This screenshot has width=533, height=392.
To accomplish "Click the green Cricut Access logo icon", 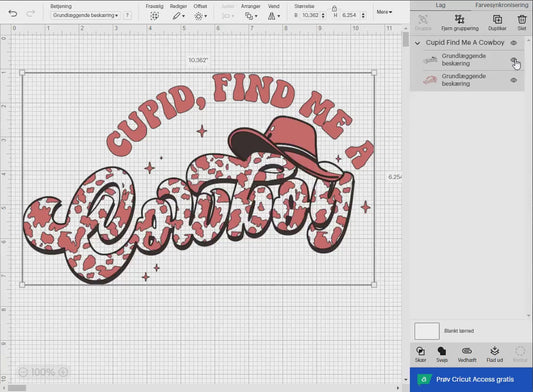I will [x=424, y=379].
